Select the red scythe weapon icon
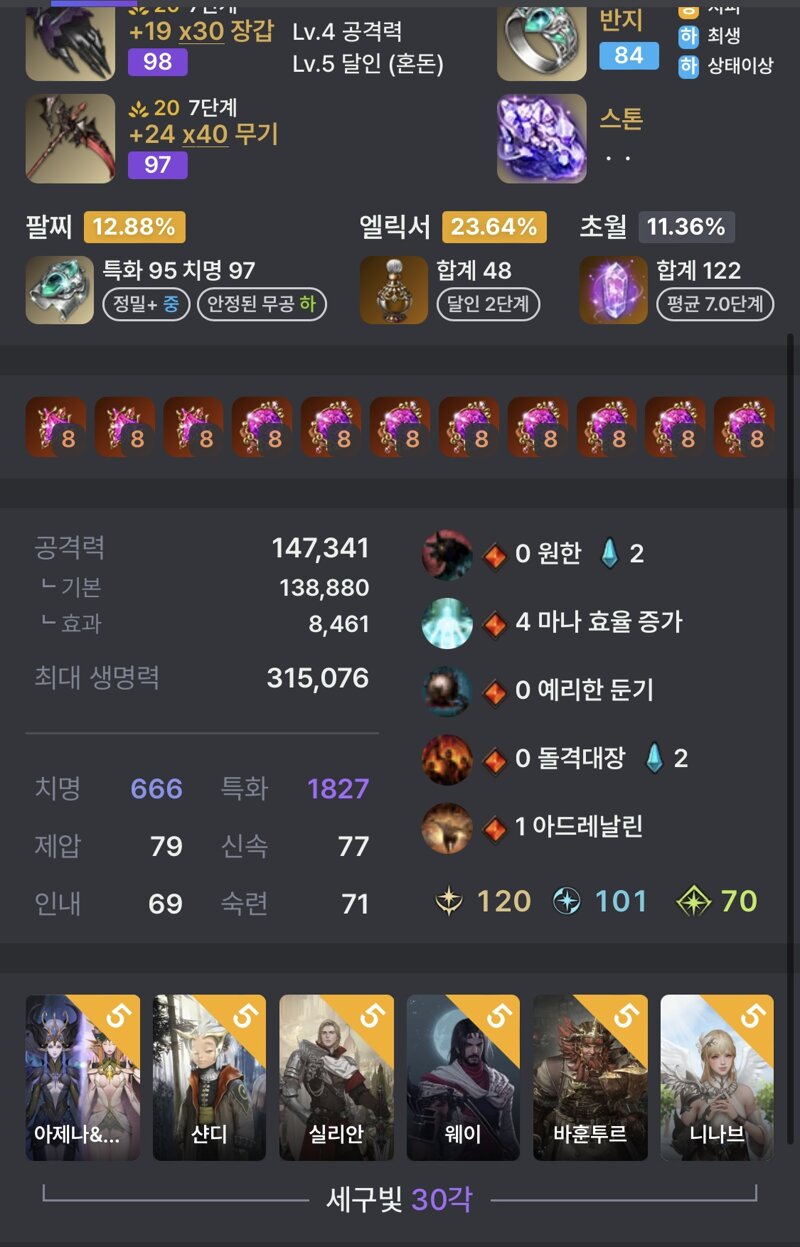Viewport: 800px width, 1247px height. pos(70,139)
